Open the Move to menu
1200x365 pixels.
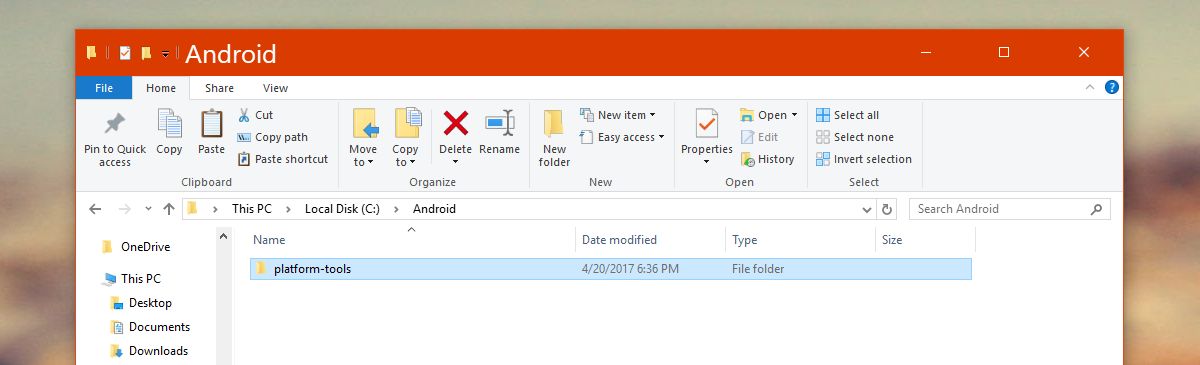[364, 137]
